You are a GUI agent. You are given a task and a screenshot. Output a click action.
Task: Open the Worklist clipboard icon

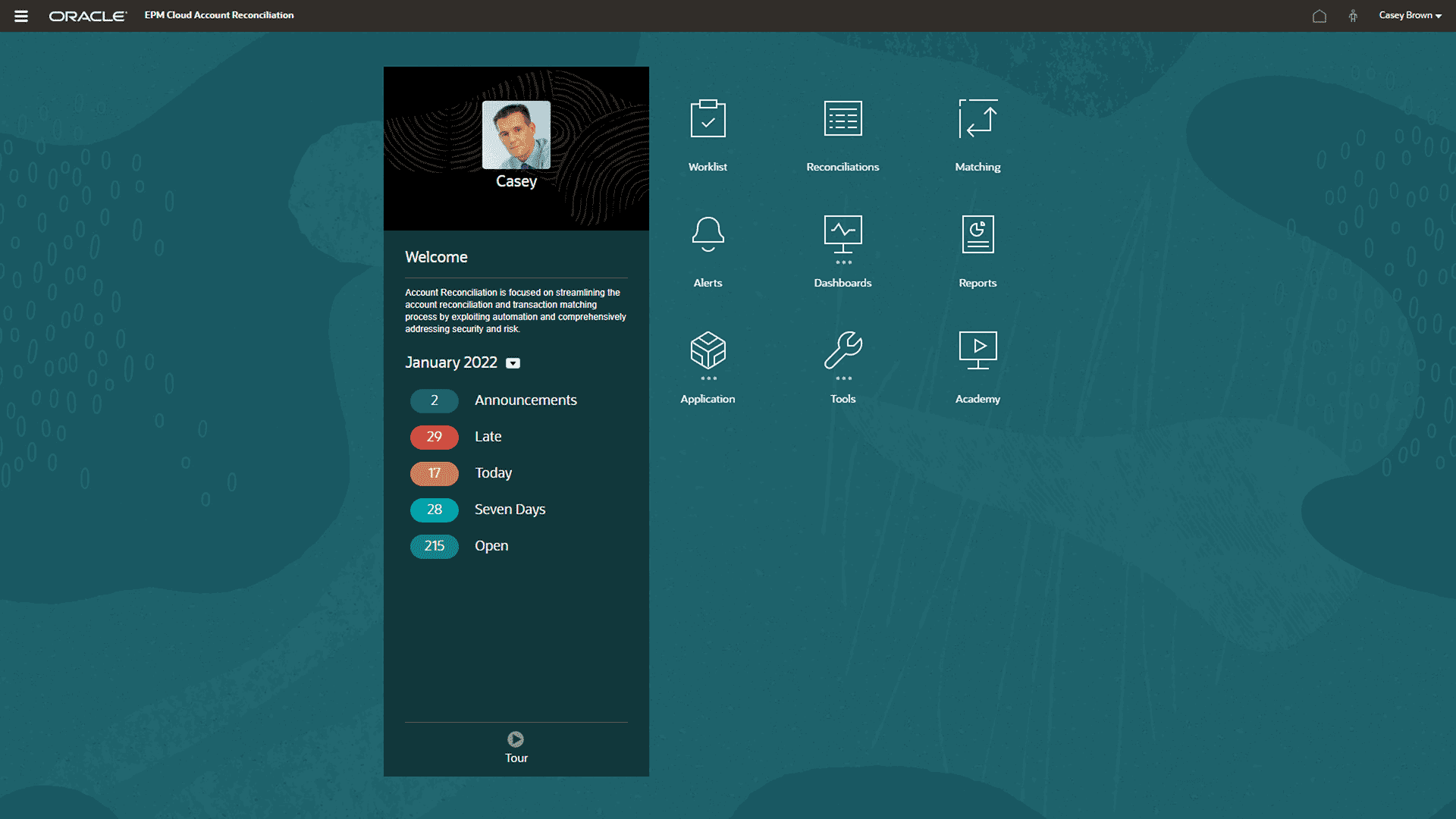708,119
